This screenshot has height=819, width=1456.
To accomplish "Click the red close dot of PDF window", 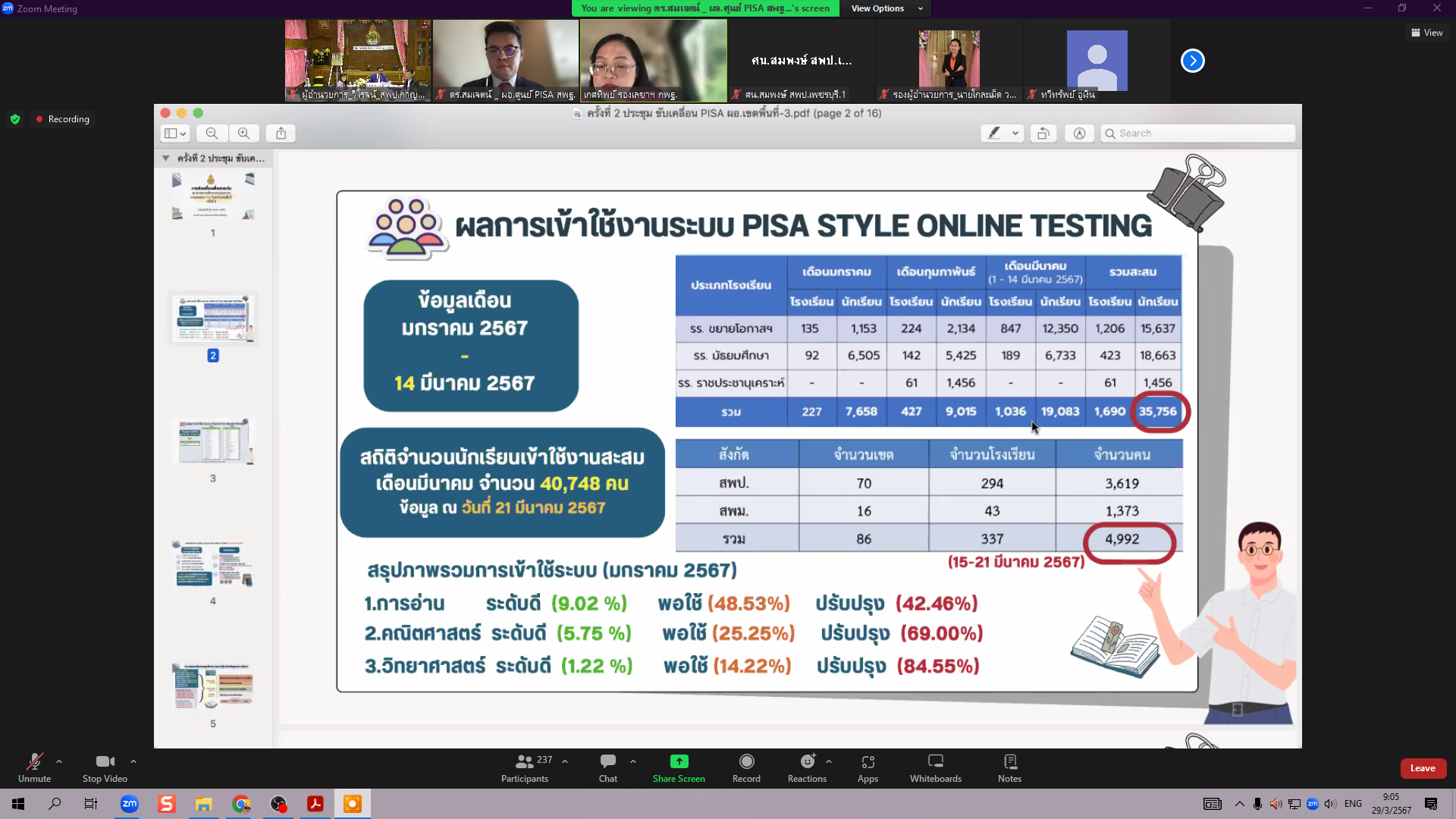I will click(165, 113).
